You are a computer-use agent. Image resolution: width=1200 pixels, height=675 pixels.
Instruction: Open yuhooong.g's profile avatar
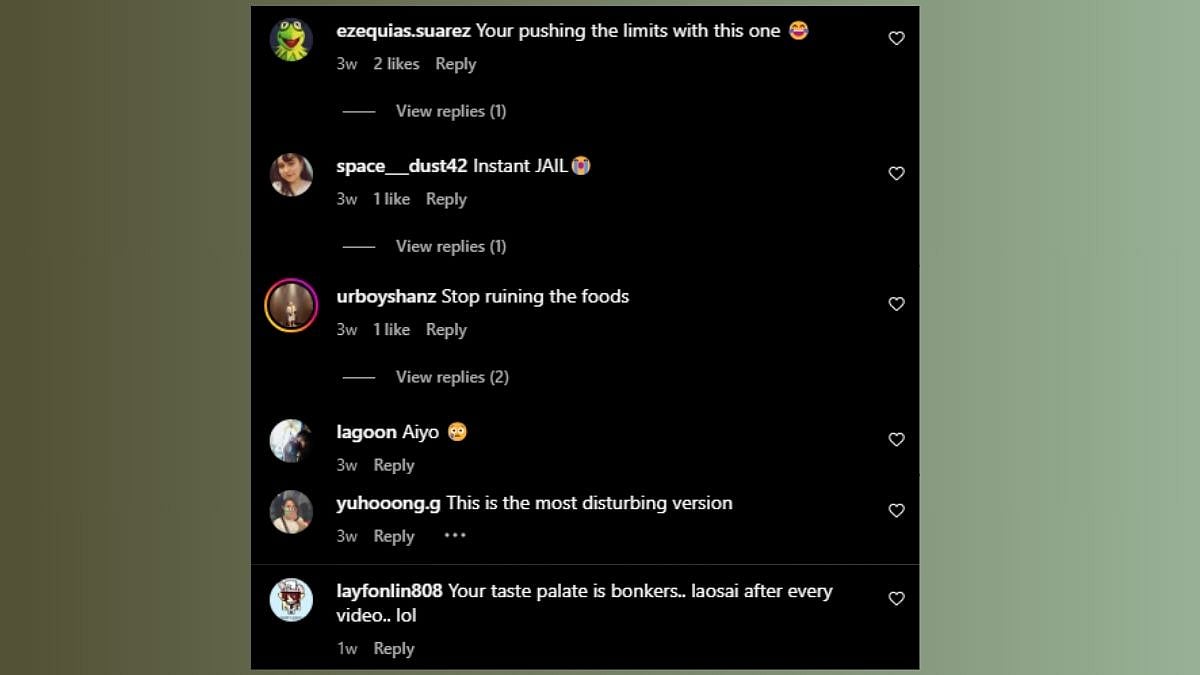(x=292, y=512)
